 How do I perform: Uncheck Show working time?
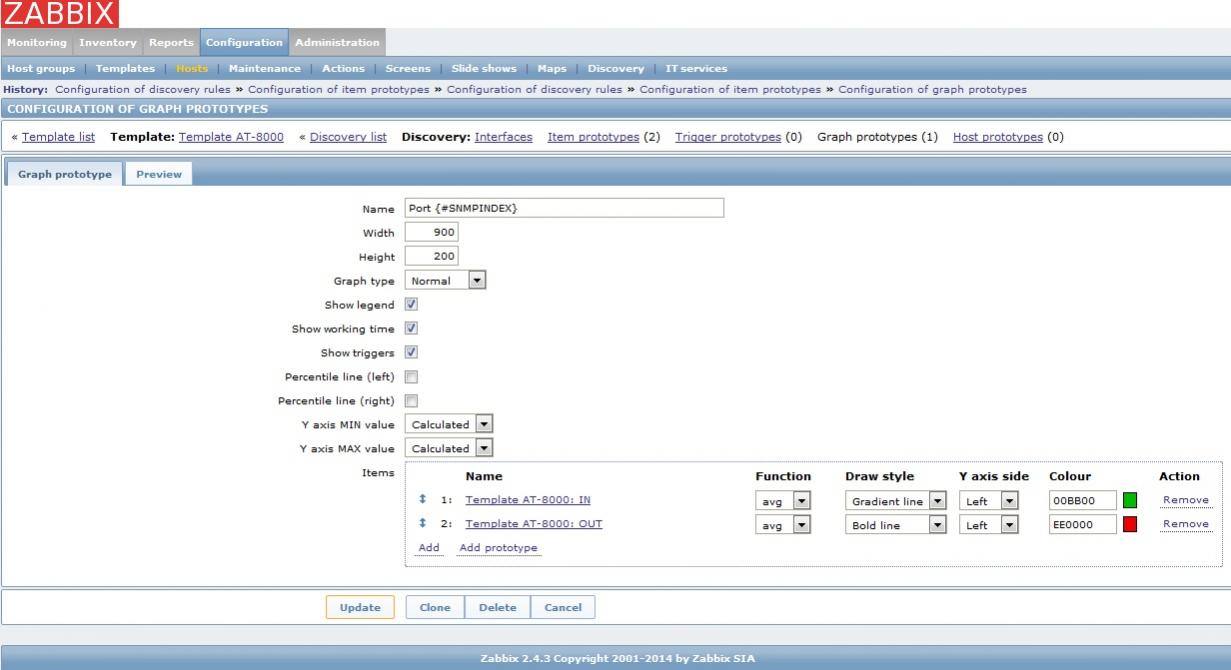tap(411, 328)
